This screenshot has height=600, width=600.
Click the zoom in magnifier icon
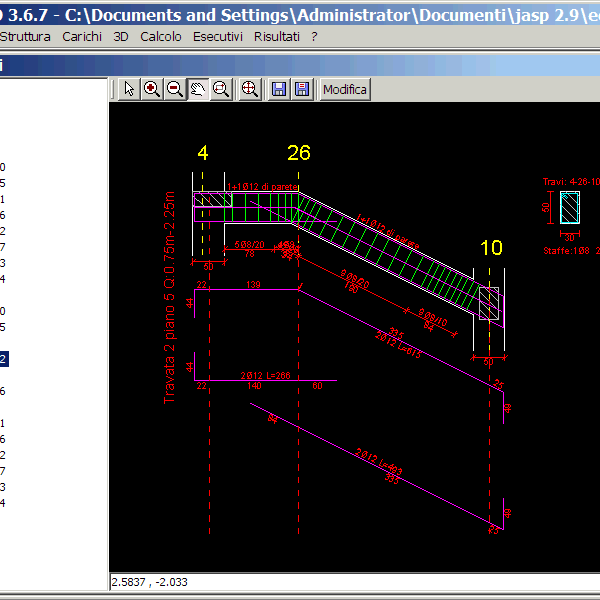[x=152, y=89]
